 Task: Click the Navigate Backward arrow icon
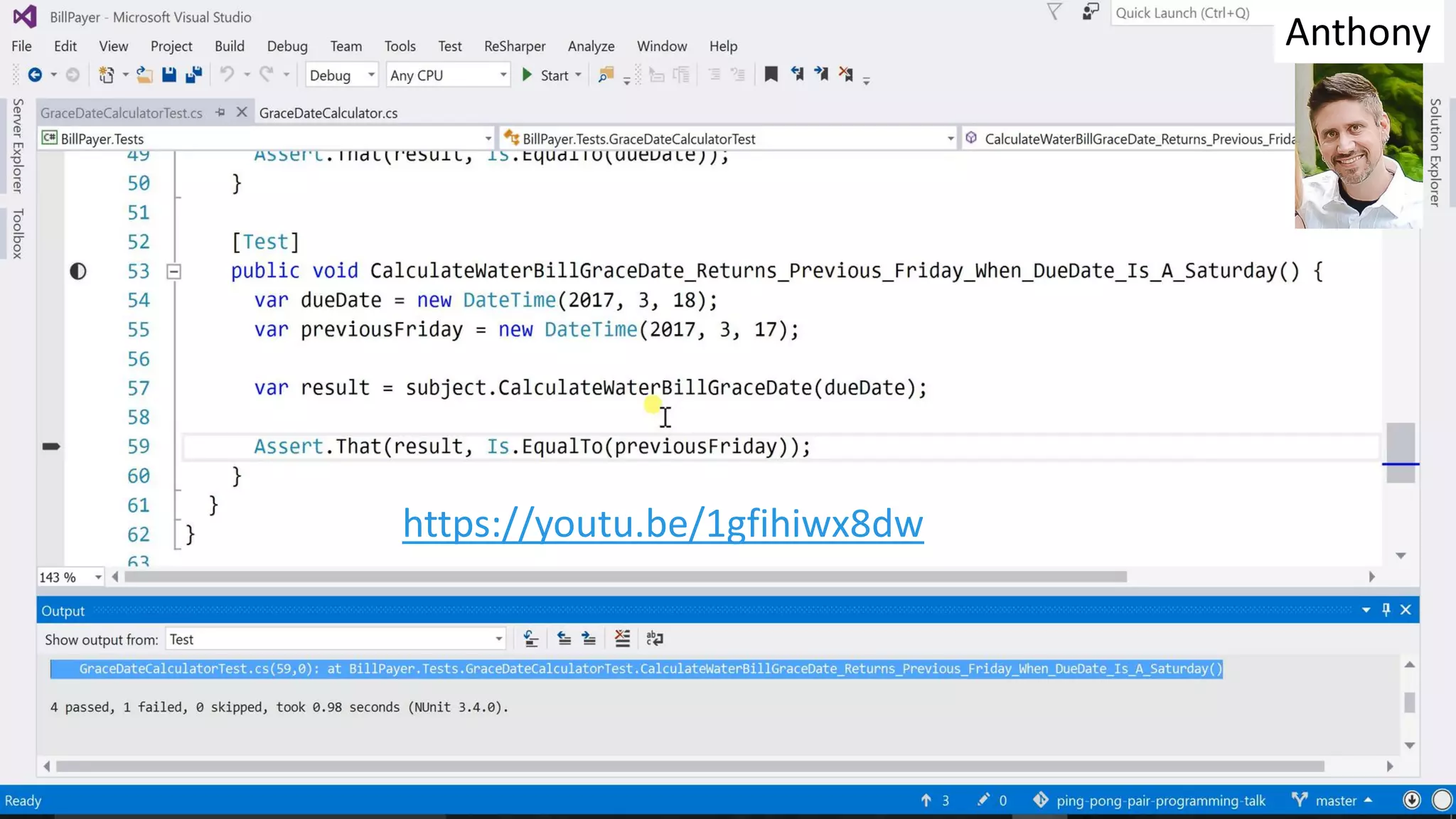coord(34,75)
